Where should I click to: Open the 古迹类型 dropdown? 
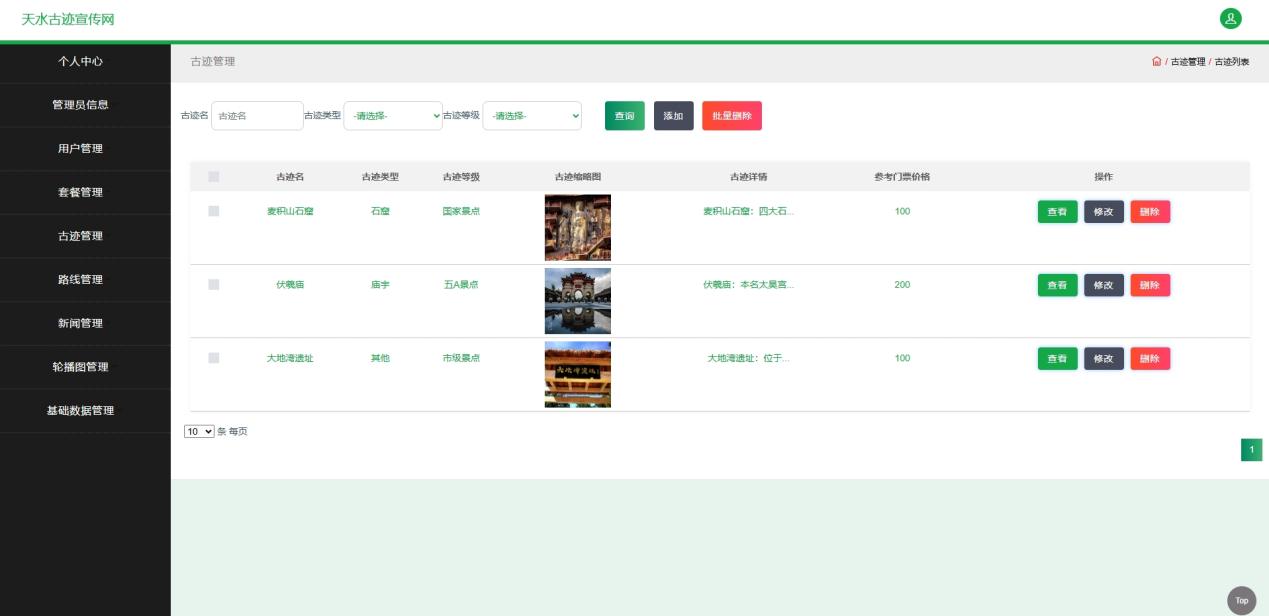pos(392,115)
